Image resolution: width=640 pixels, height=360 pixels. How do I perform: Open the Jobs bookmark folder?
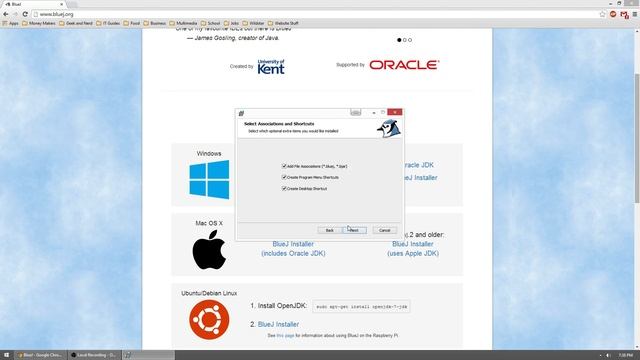231,23
